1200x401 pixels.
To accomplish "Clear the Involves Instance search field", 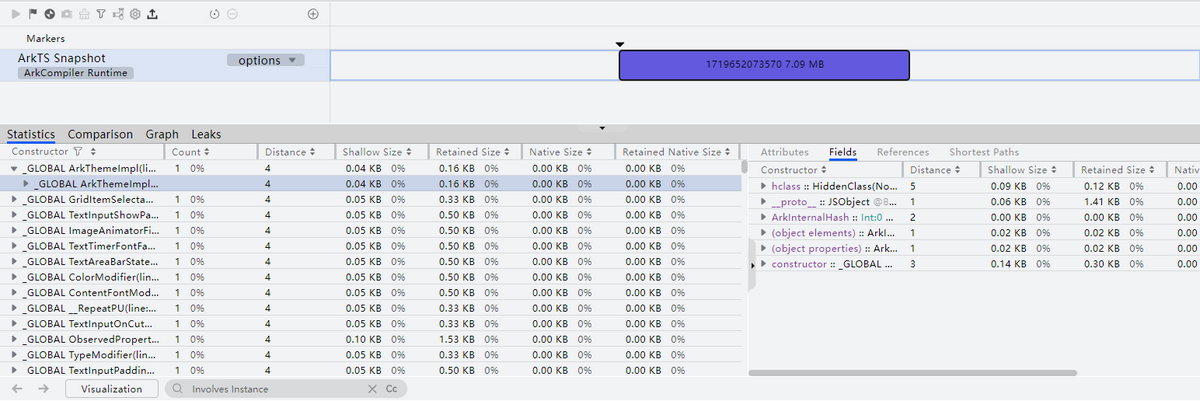I will [x=372, y=389].
